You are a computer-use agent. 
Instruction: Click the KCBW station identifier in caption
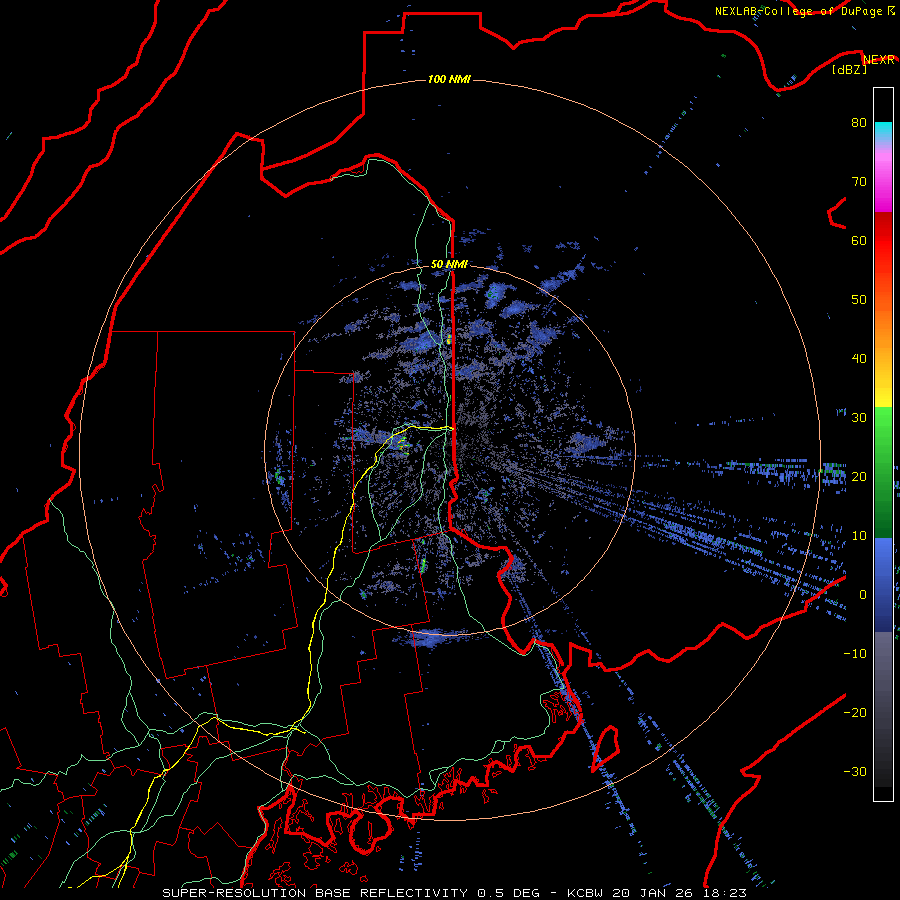coord(587,893)
